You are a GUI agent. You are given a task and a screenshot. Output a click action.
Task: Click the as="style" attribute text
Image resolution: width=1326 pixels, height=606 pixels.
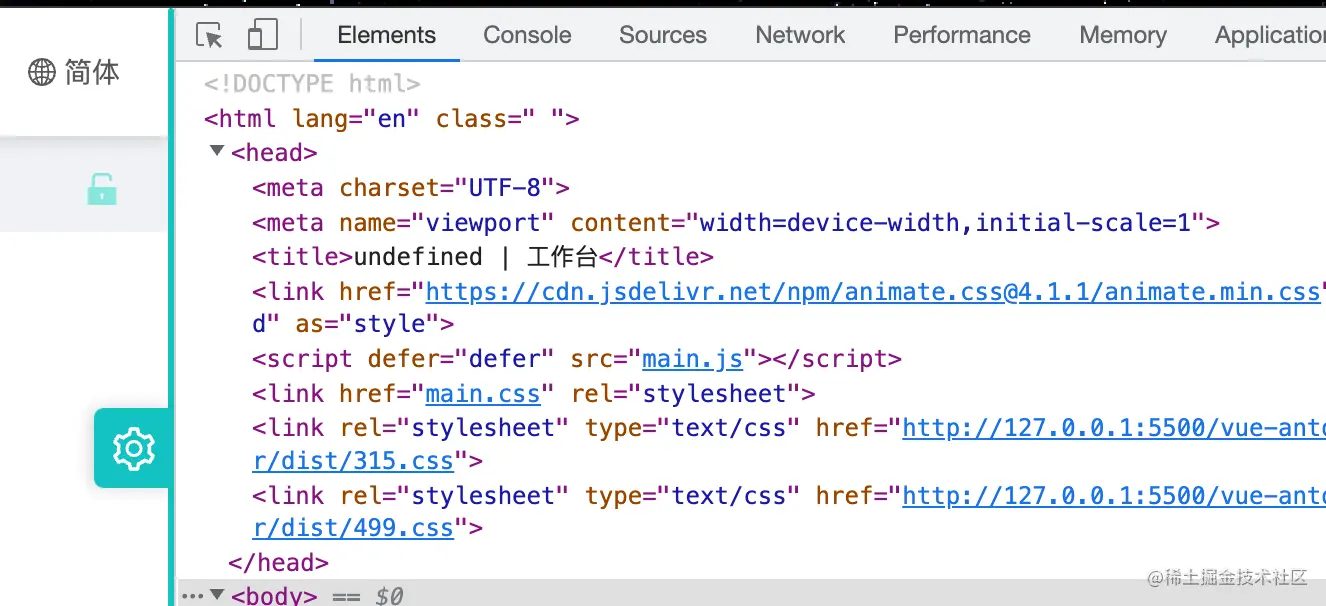(367, 325)
